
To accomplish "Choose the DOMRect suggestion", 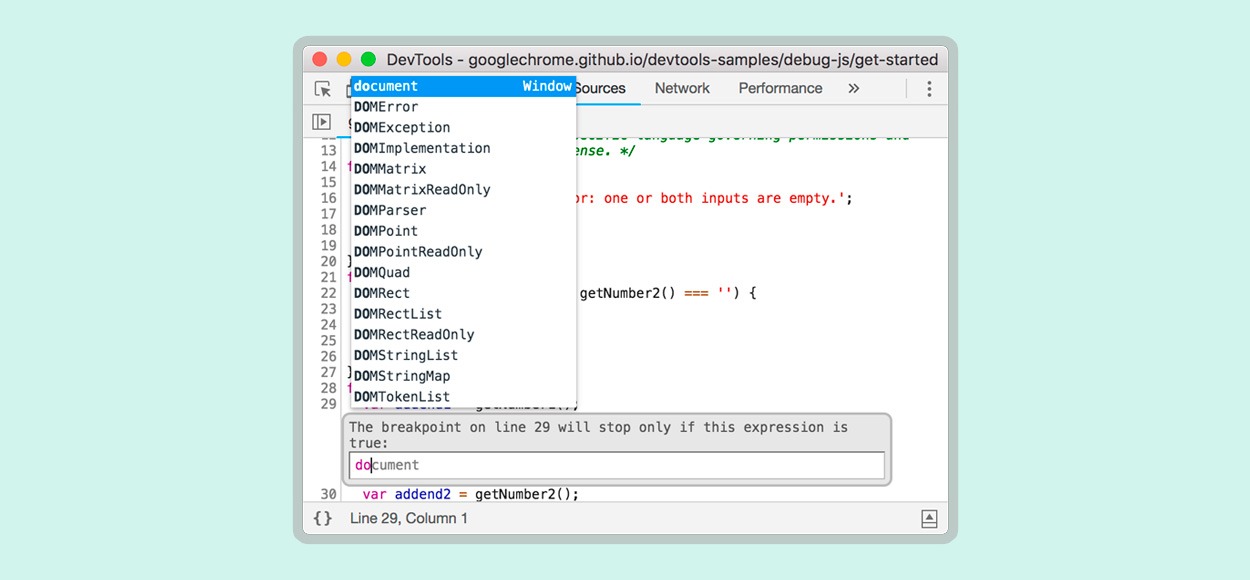I will pyautogui.click(x=463, y=293).
